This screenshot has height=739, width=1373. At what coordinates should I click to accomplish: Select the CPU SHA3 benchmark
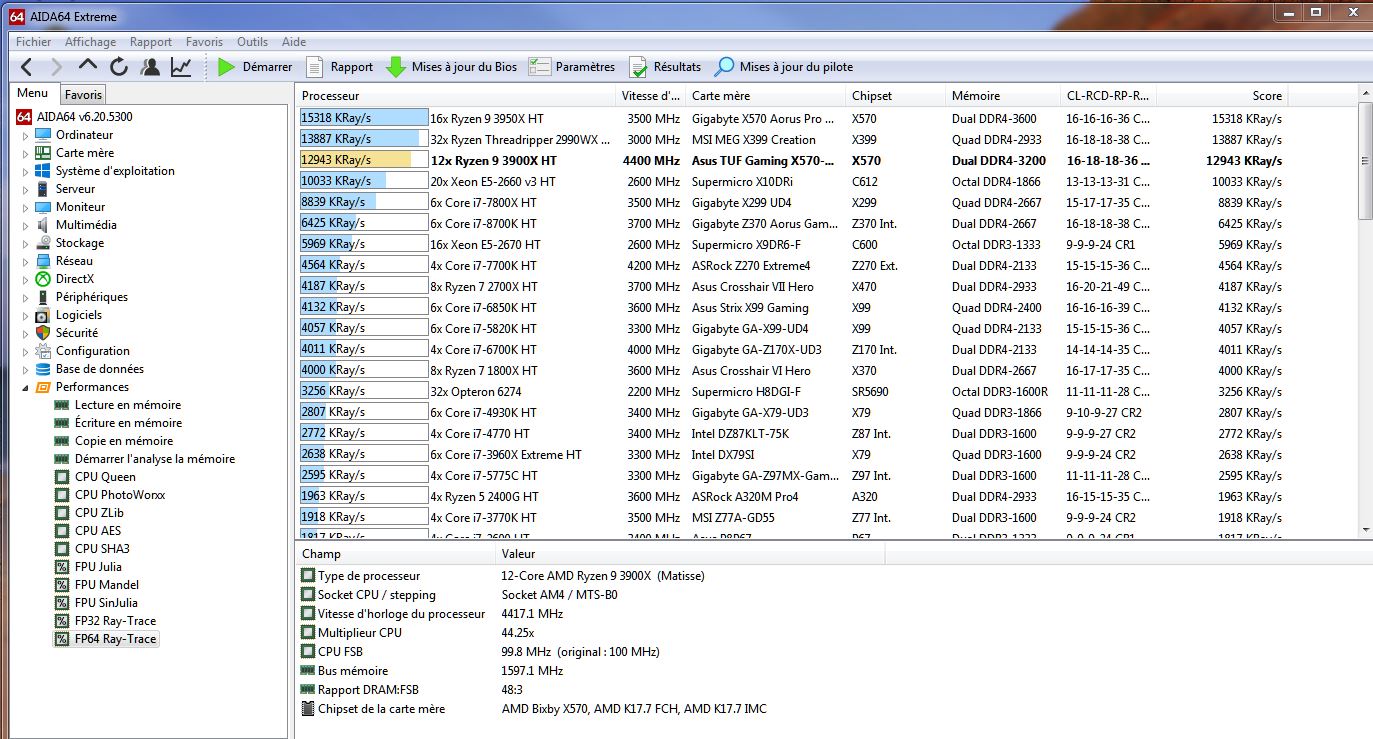102,549
